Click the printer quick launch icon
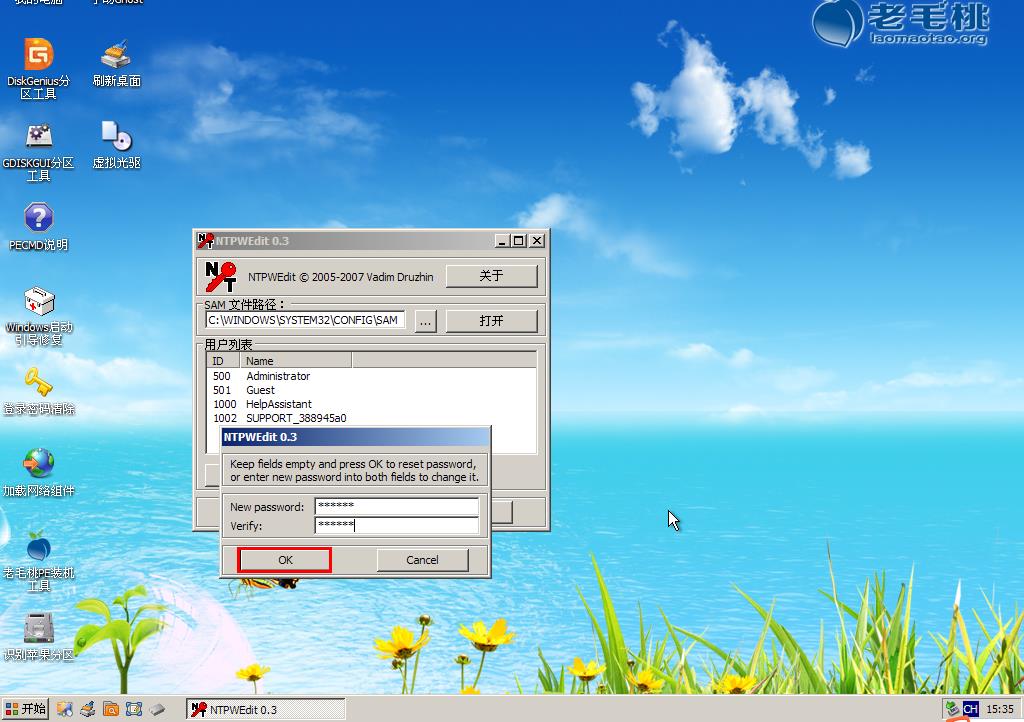 coord(87,709)
